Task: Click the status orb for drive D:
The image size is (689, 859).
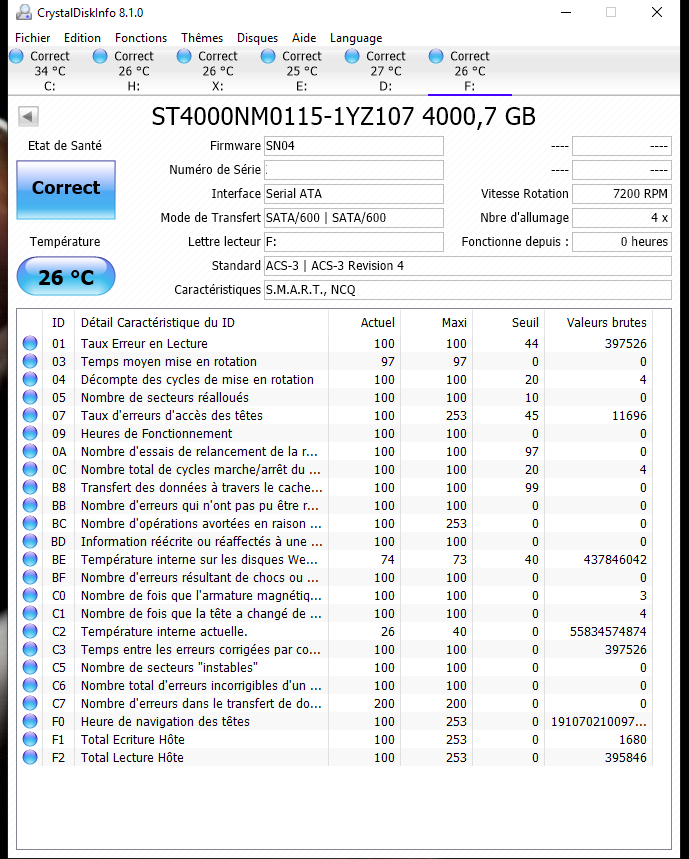Action: [352, 56]
